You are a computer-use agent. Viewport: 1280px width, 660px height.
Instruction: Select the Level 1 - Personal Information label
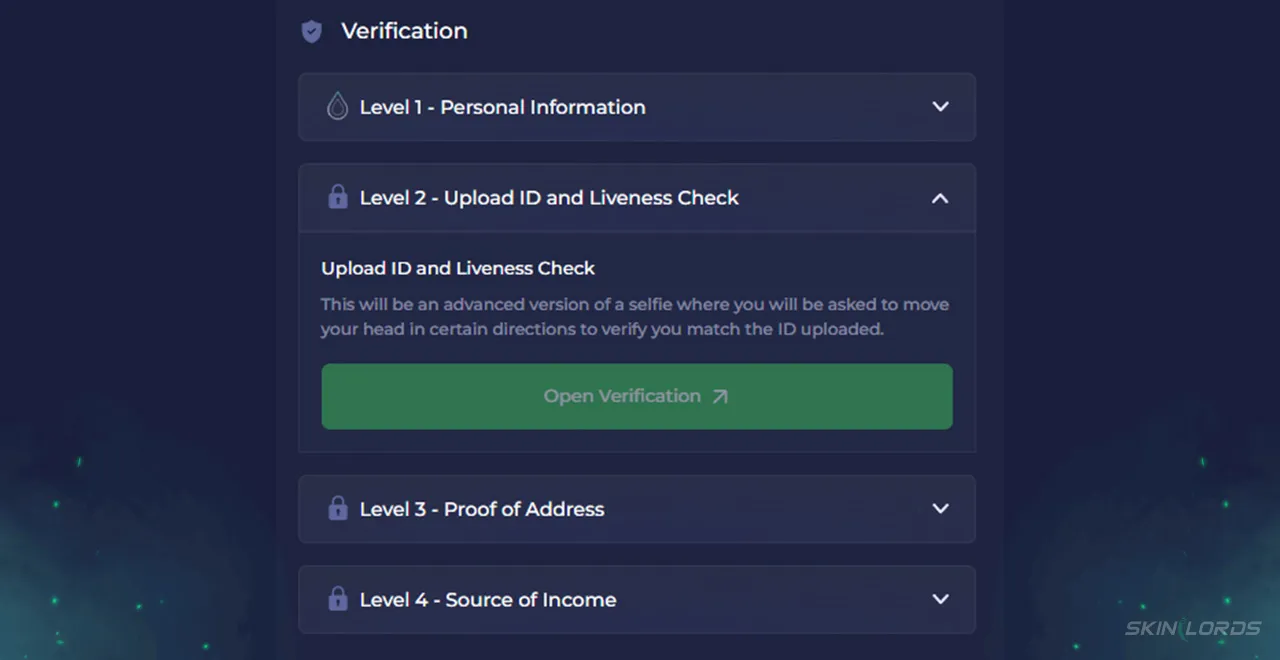pyautogui.click(x=502, y=107)
